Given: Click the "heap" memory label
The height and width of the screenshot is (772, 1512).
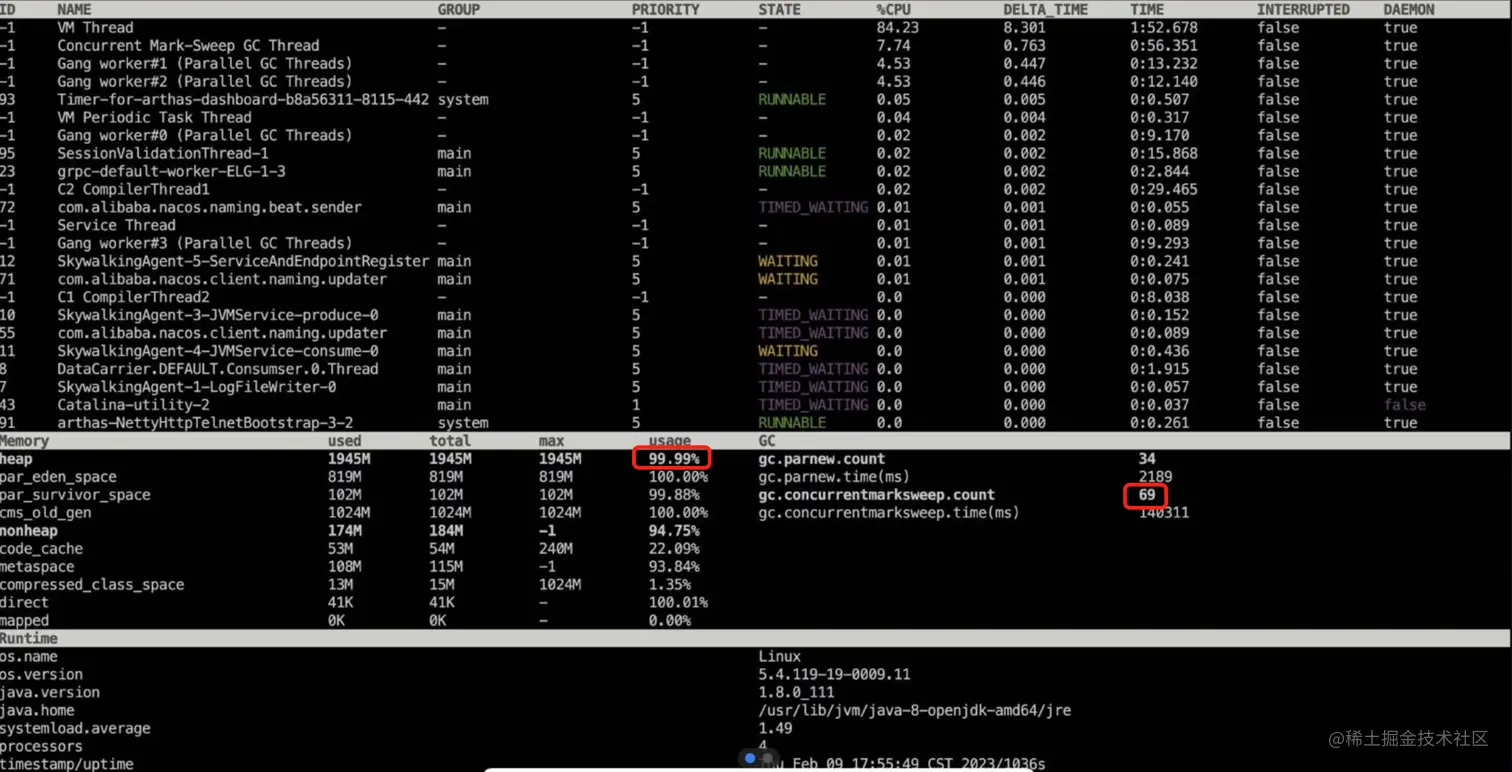Looking at the screenshot, I should (x=16, y=459).
